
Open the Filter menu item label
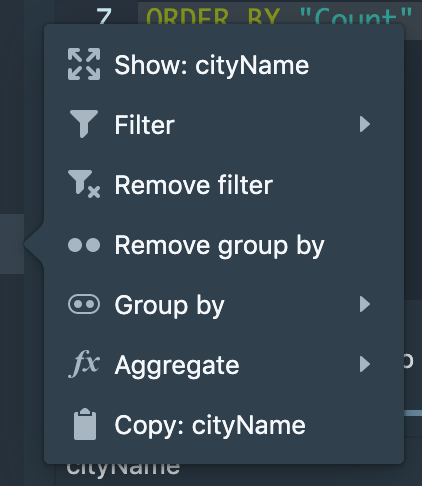[144, 125]
